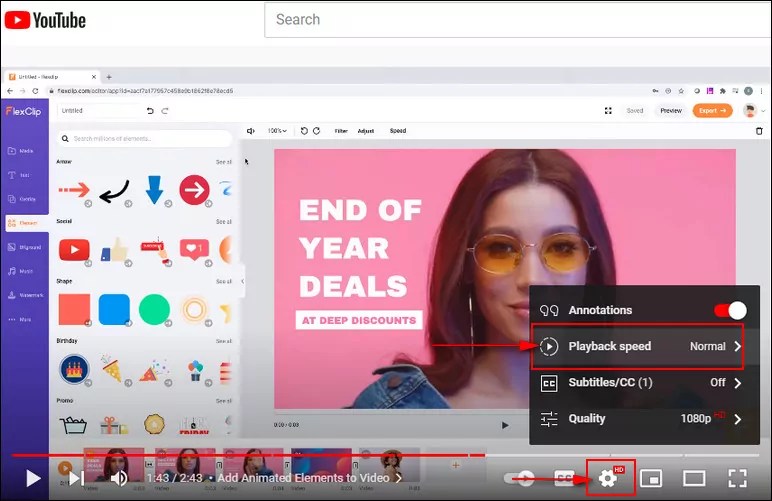Open the 100% volume dropdown
772x501 pixels.
(277, 131)
